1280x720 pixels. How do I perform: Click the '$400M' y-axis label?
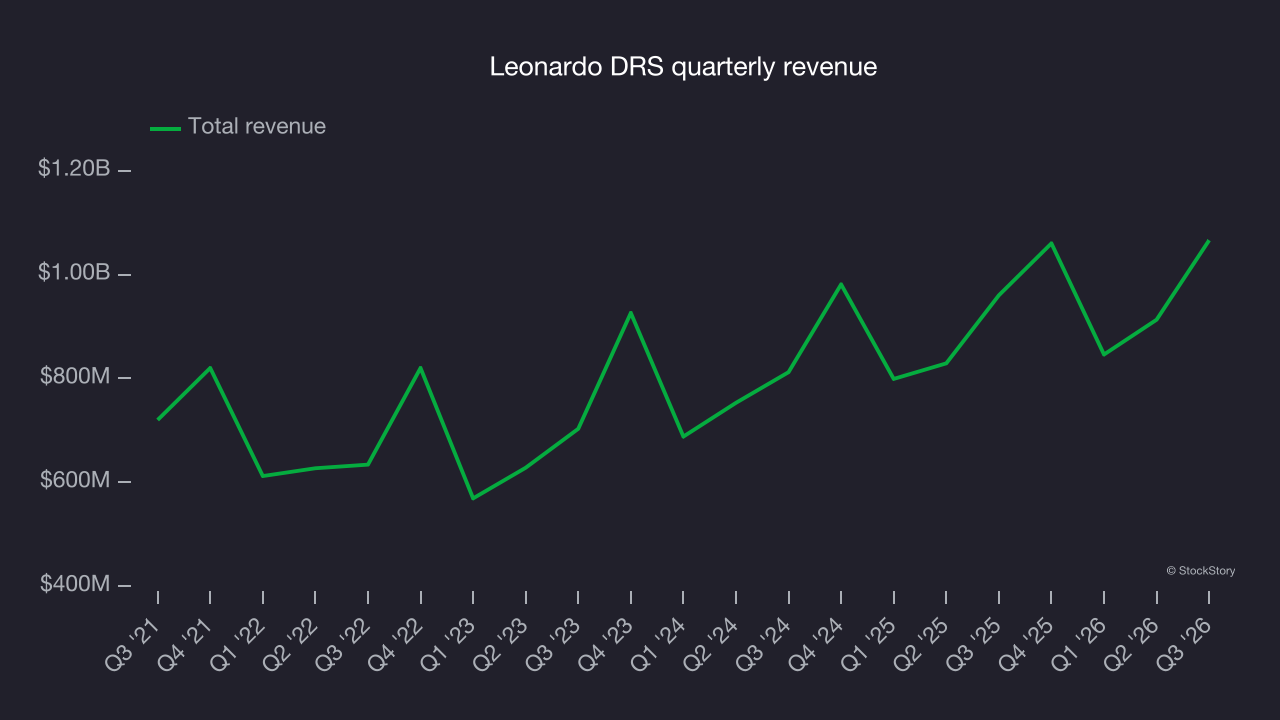point(75,584)
